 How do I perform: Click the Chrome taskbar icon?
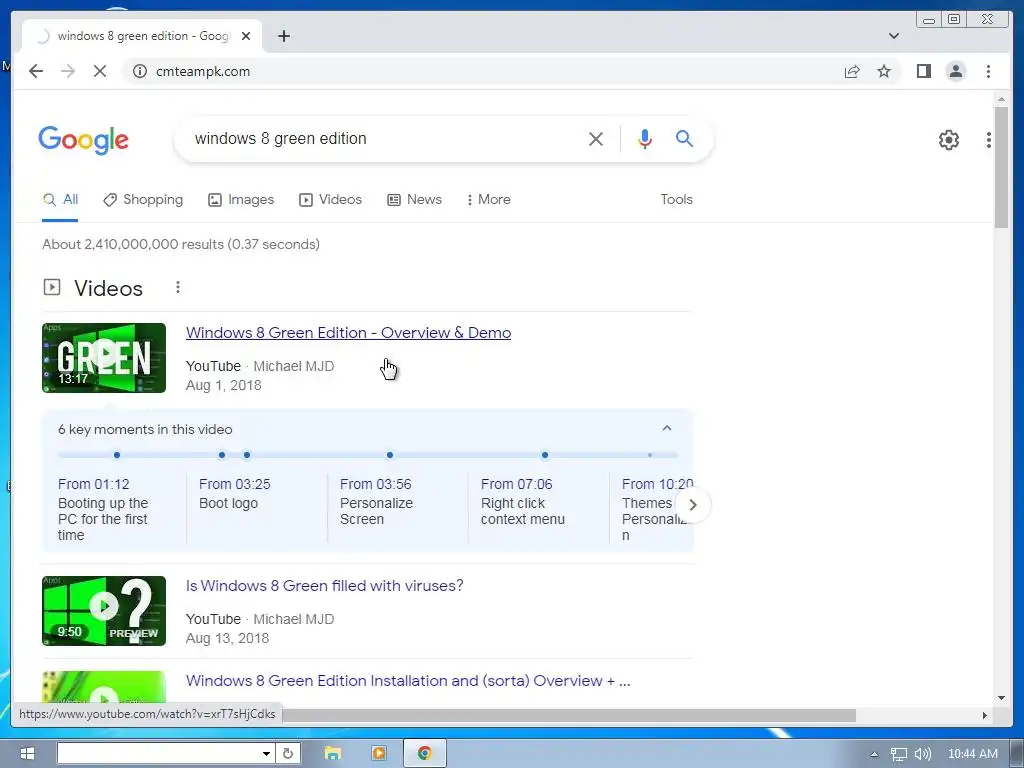coord(424,754)
